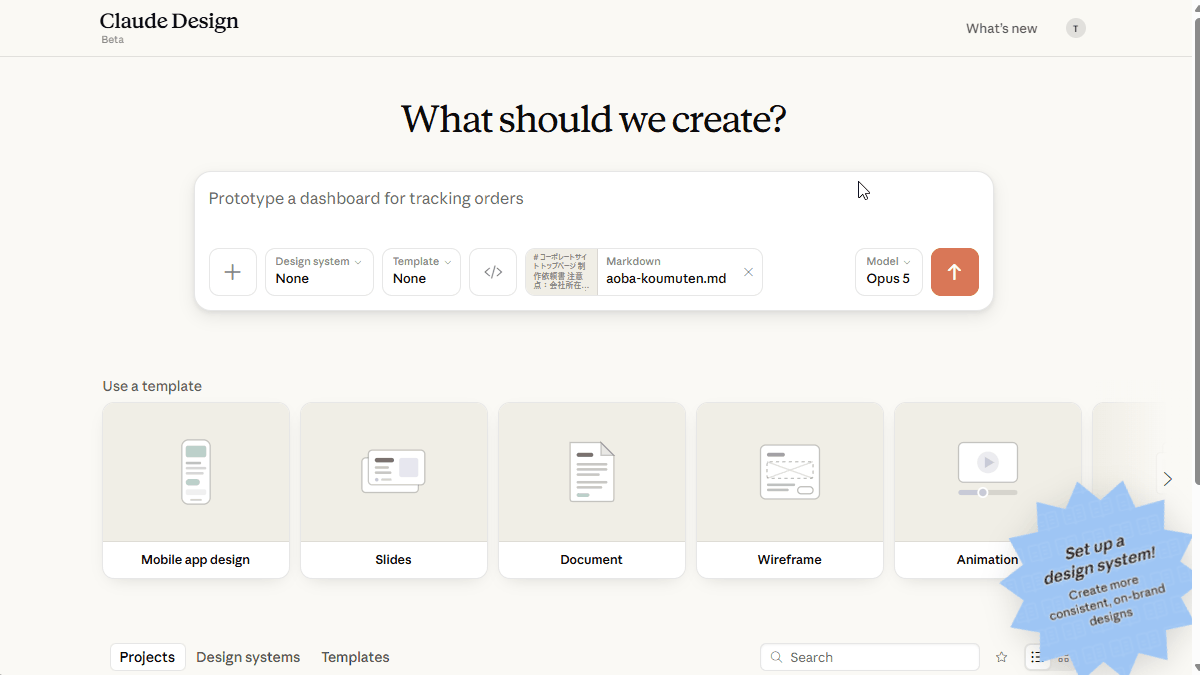The image size is (1200, 675).
Task: Click the project Search field
Action: click(x=870, y=657)
